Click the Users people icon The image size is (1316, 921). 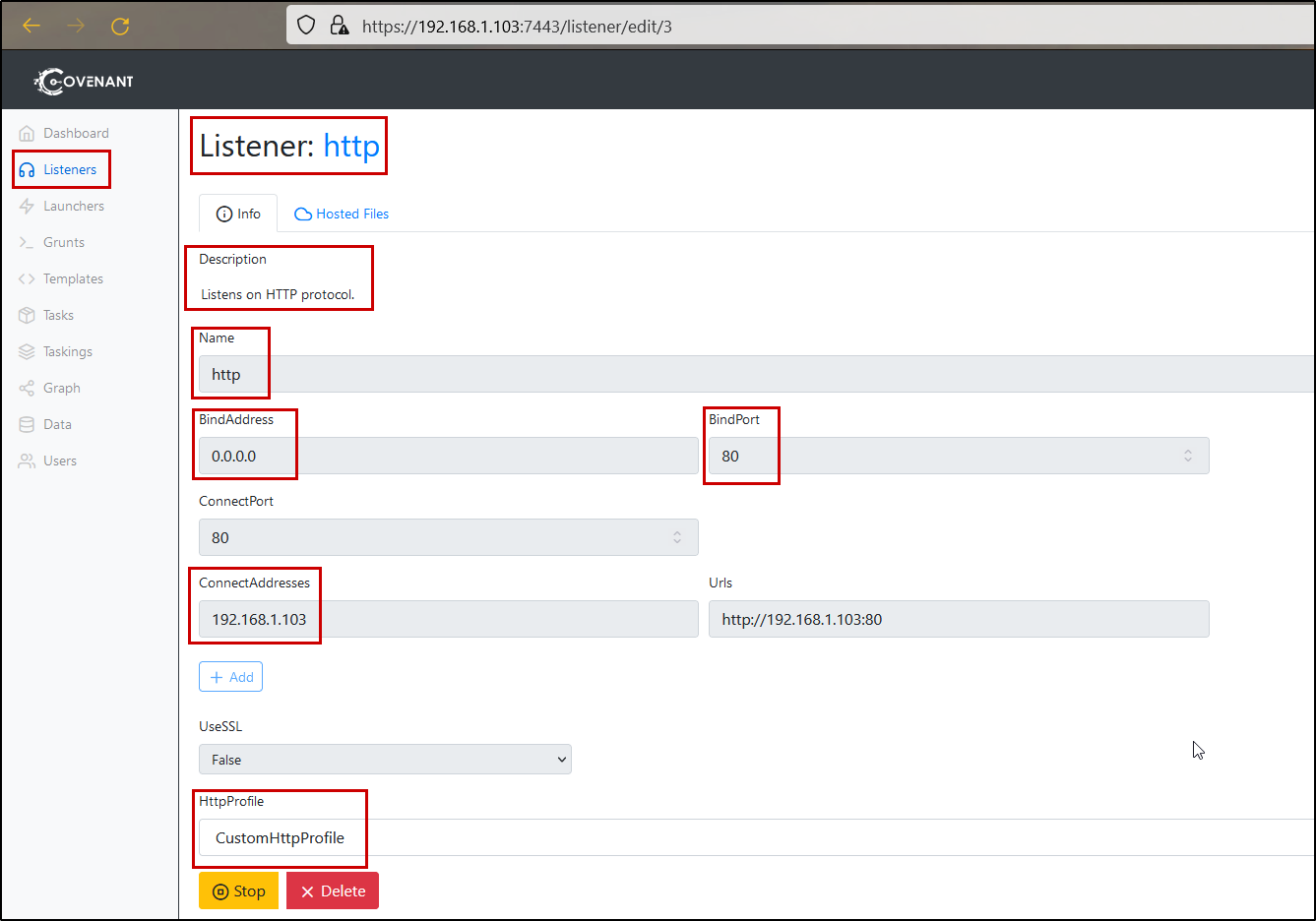tap(27, 460)
